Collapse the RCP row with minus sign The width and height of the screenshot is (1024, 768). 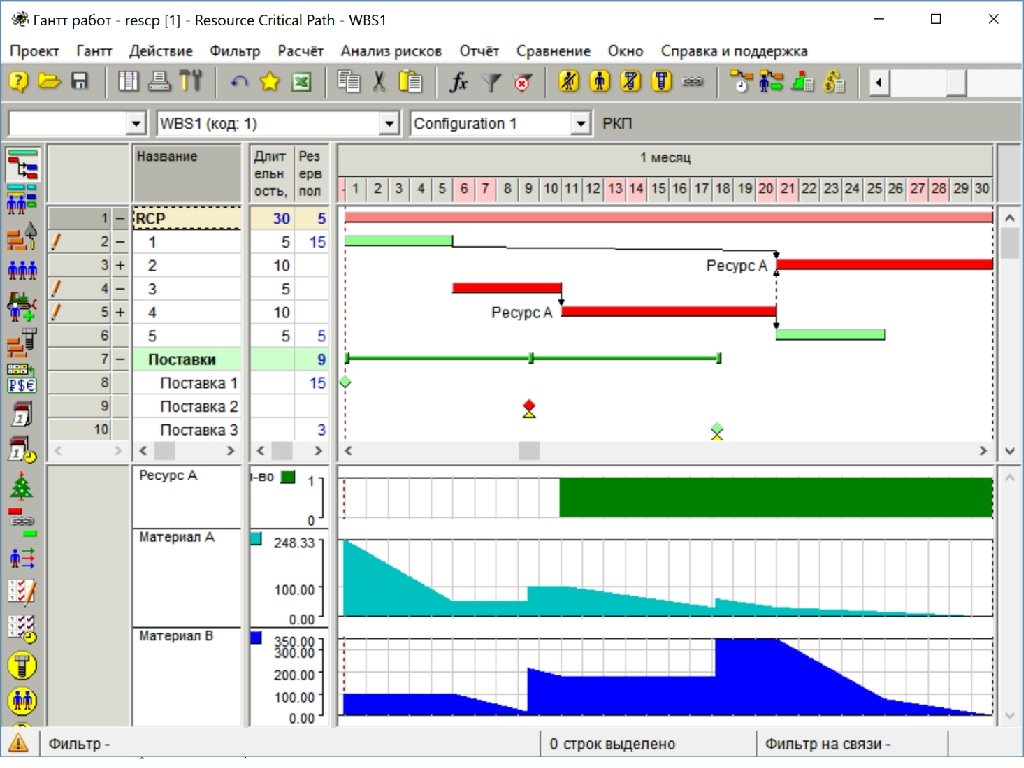[120, 219]
